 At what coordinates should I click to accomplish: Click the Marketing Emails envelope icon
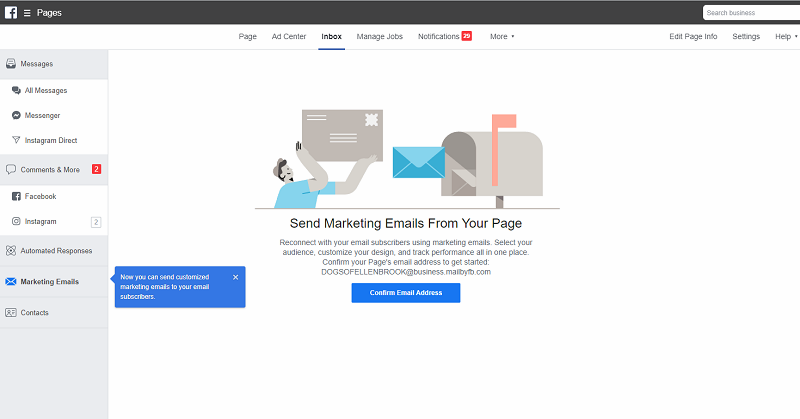(x=11, y=282)
